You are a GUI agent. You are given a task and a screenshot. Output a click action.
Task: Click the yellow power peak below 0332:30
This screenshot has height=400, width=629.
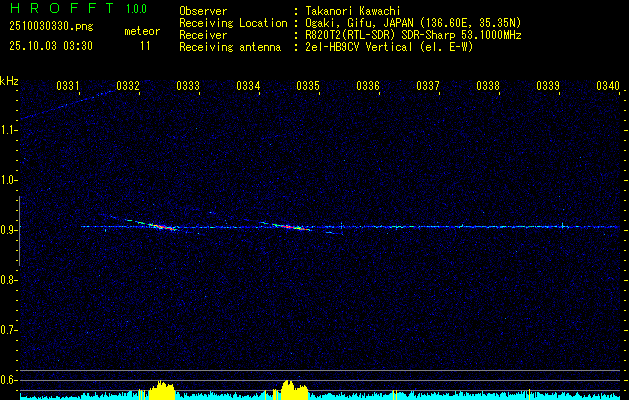tap(162, 390)
